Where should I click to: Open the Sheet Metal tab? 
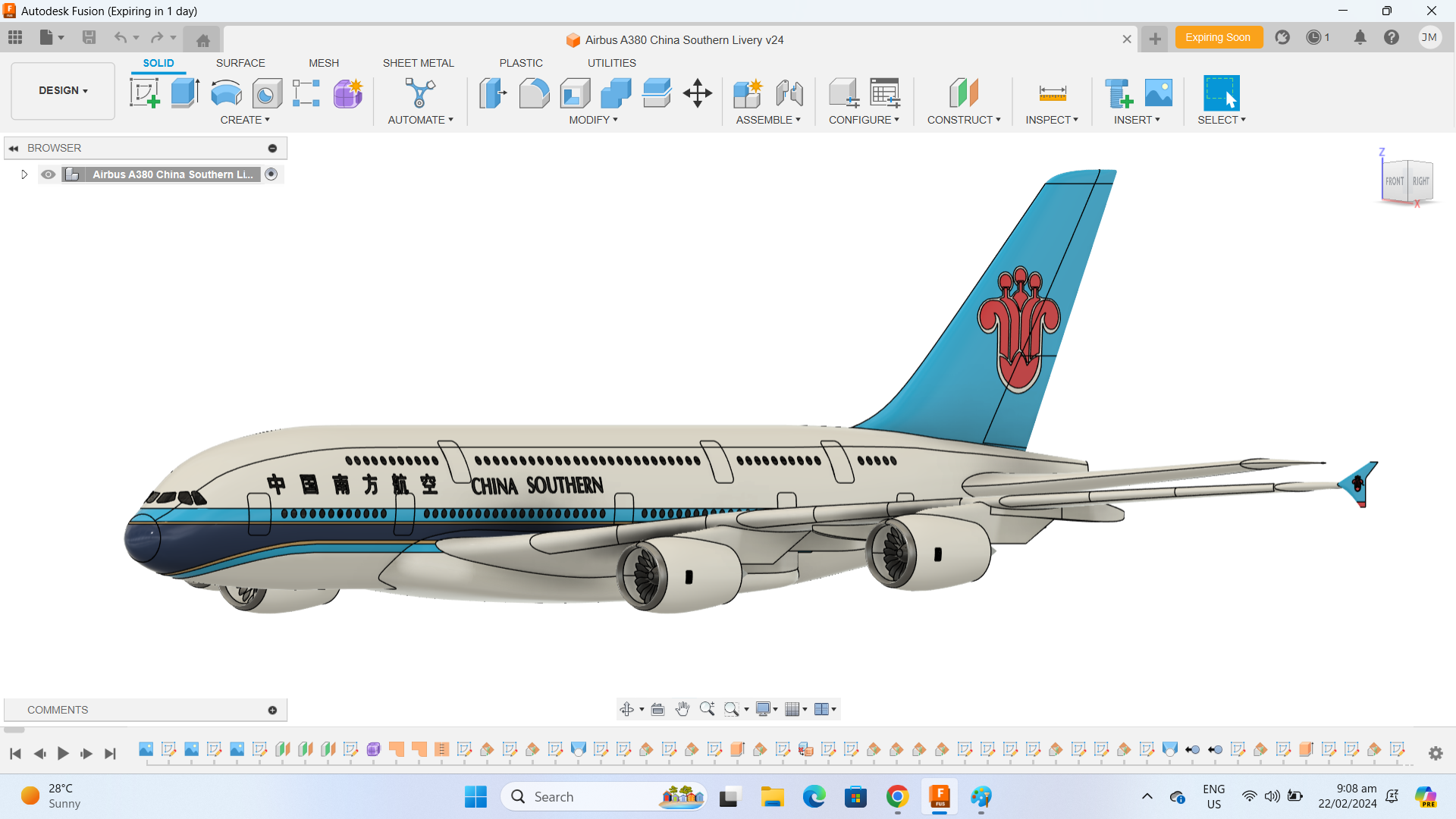419,63
